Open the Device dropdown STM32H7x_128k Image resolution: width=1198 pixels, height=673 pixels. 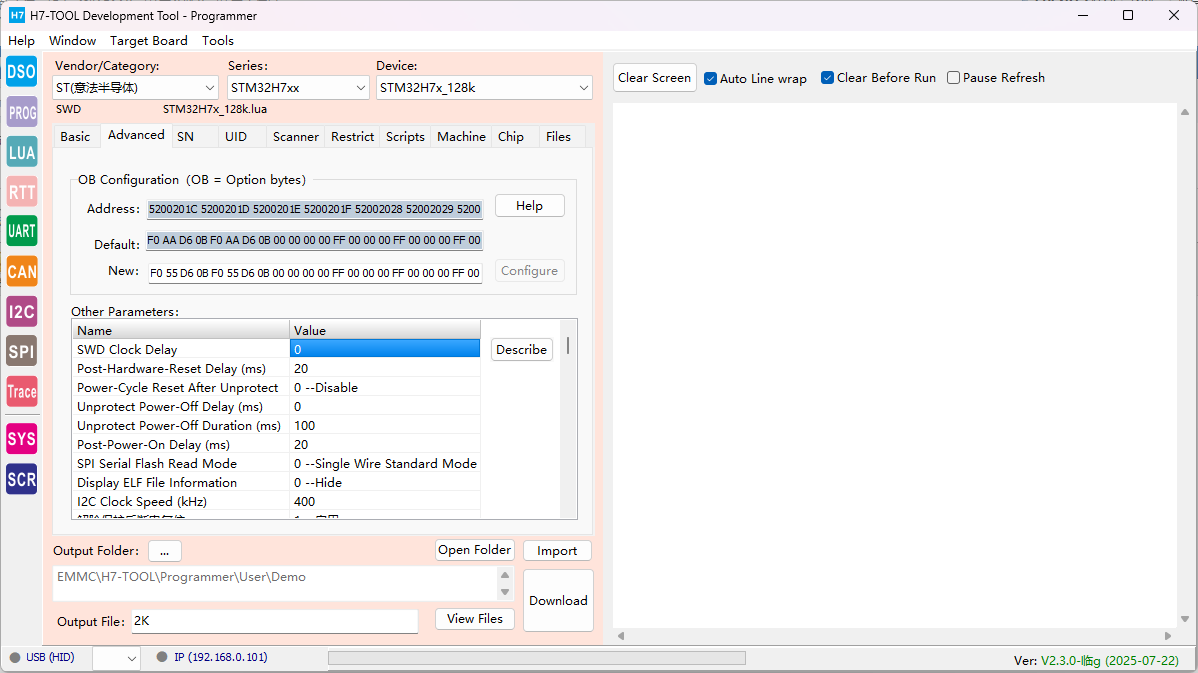484,88
